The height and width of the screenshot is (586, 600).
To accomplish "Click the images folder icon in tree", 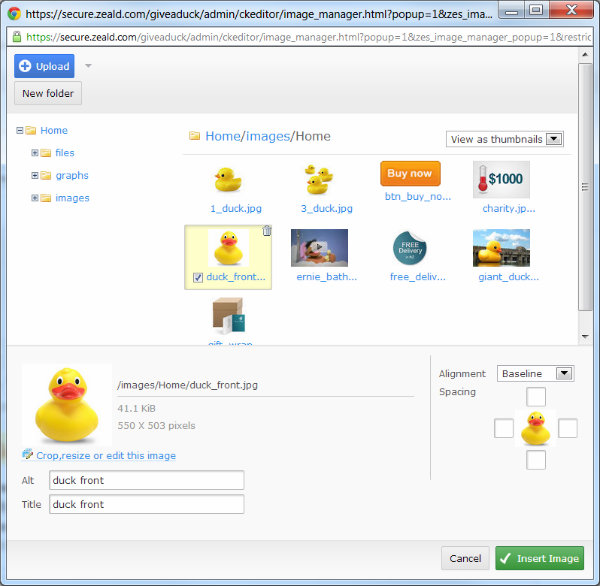I will [46, 198].
